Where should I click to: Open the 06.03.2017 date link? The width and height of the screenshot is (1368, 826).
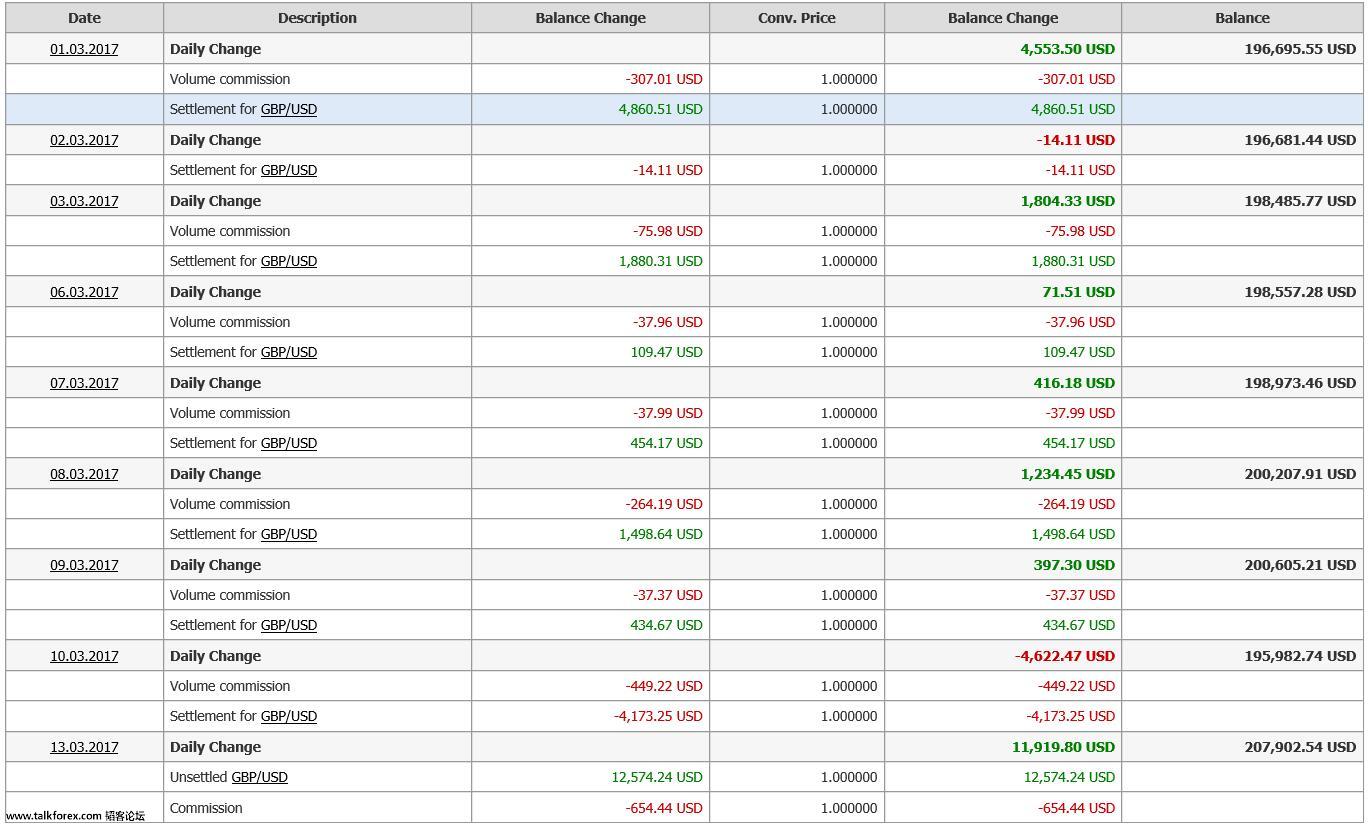click(x=84, y=292)
